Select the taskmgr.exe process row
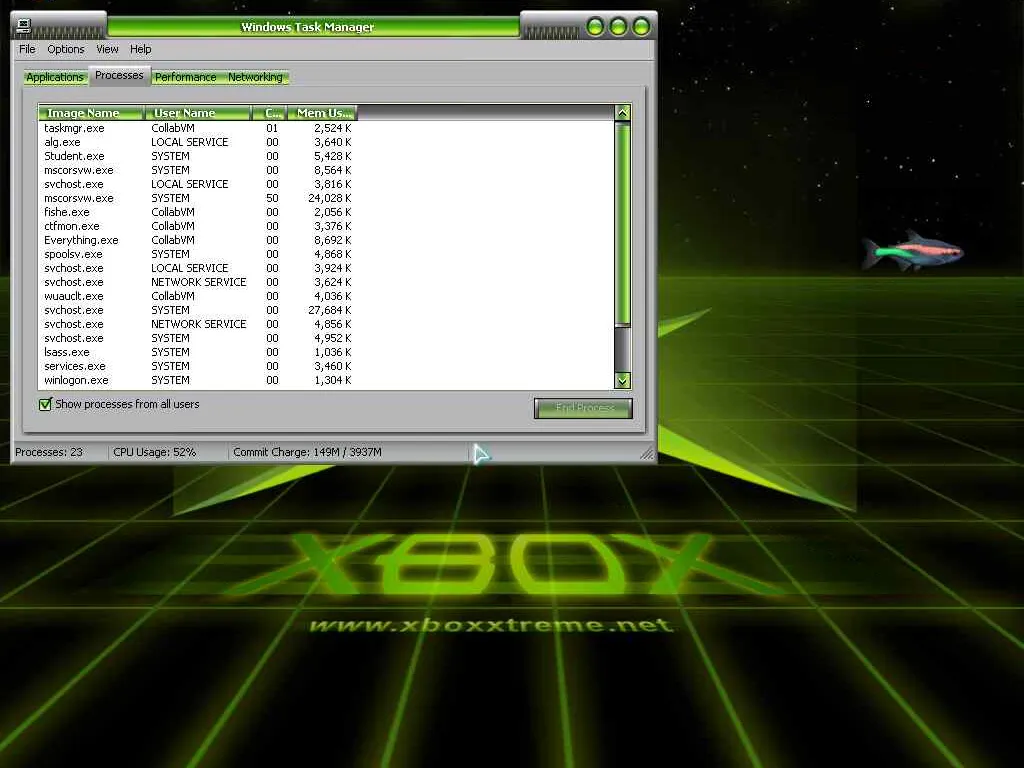Viewport: 1024px width, 768px height. [197, 128]
